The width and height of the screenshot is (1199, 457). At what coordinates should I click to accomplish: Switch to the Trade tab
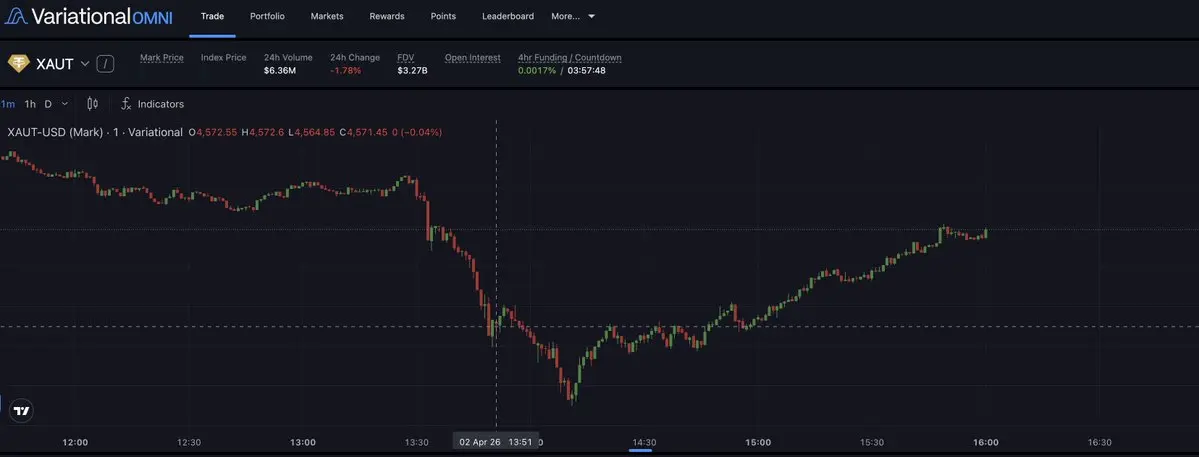click(212, 16)
